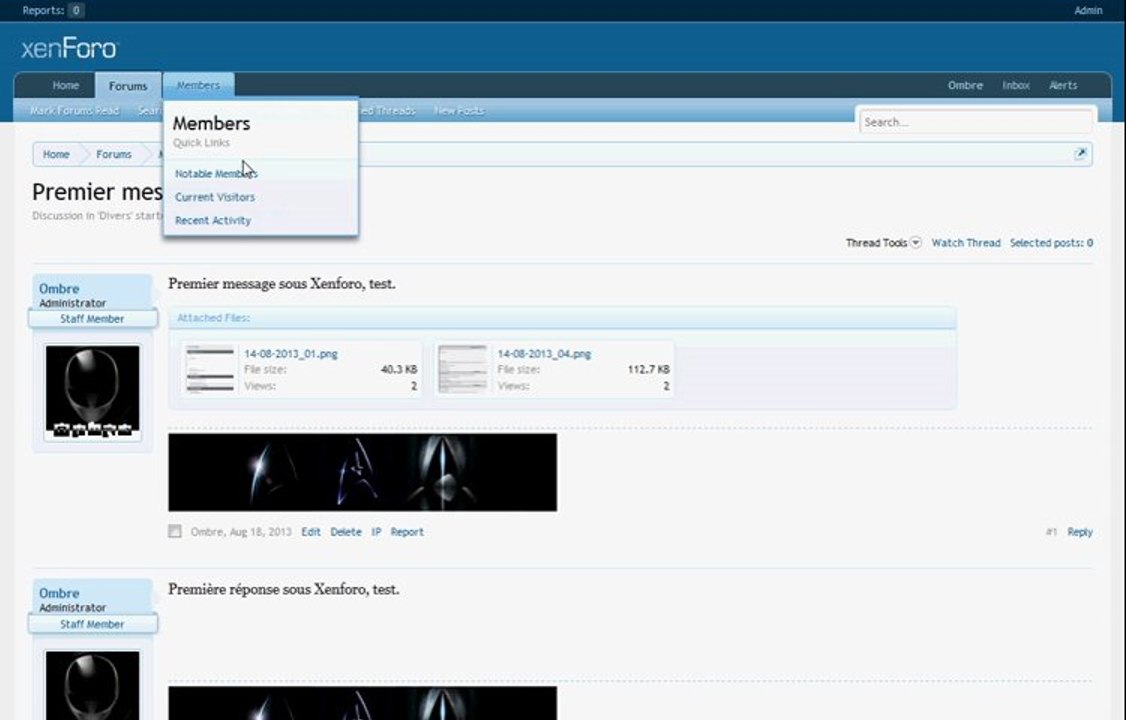This screenshot has height=720, width=1126.
Task: Open thumbnail of 14-08-2013_01.png attachment
Action: click(x=210, y=369)
